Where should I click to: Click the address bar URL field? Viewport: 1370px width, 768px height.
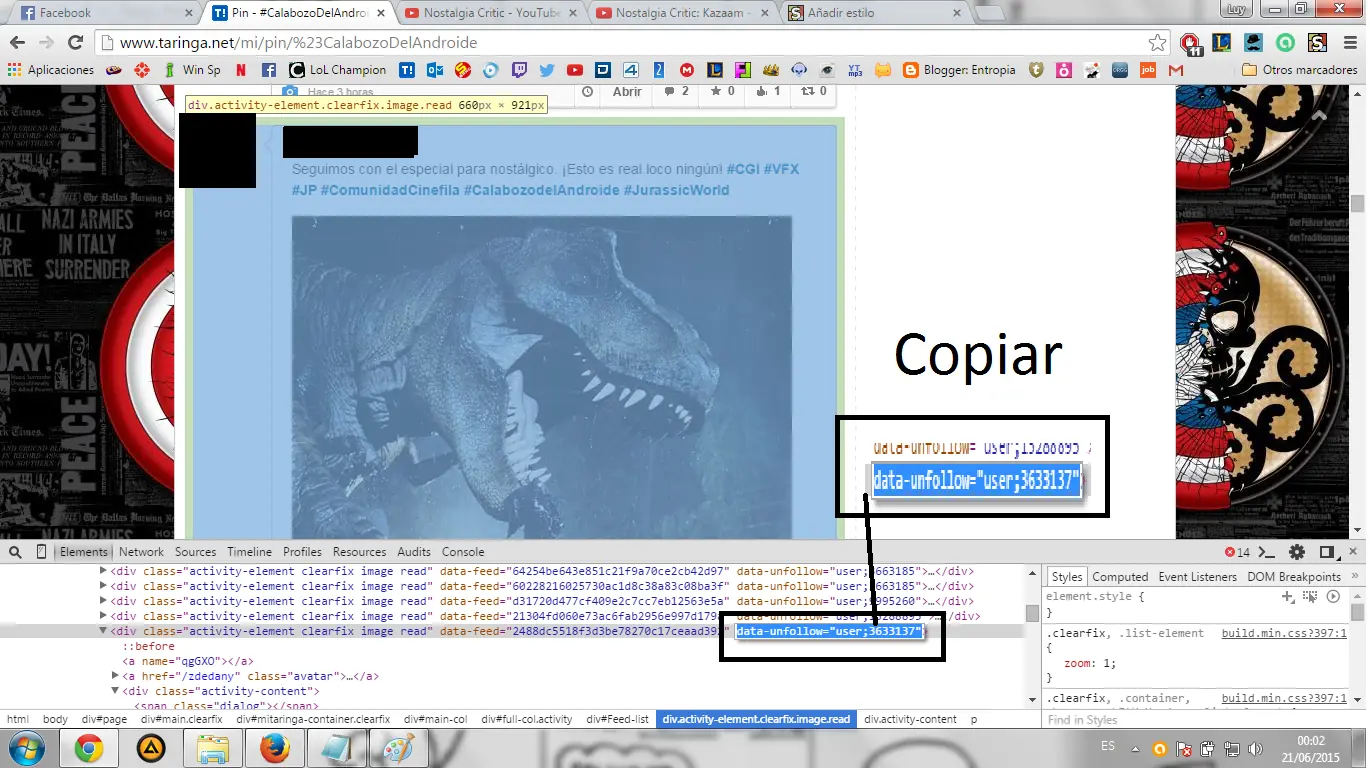point(630,43)
